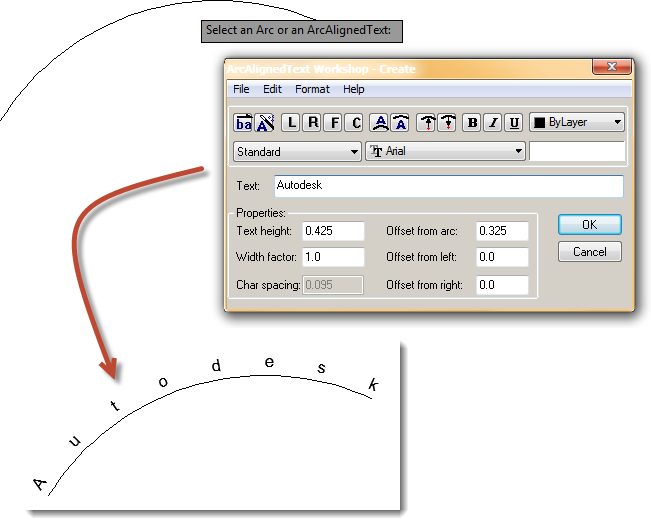Click the Width factor label

[x=266, y=257]
